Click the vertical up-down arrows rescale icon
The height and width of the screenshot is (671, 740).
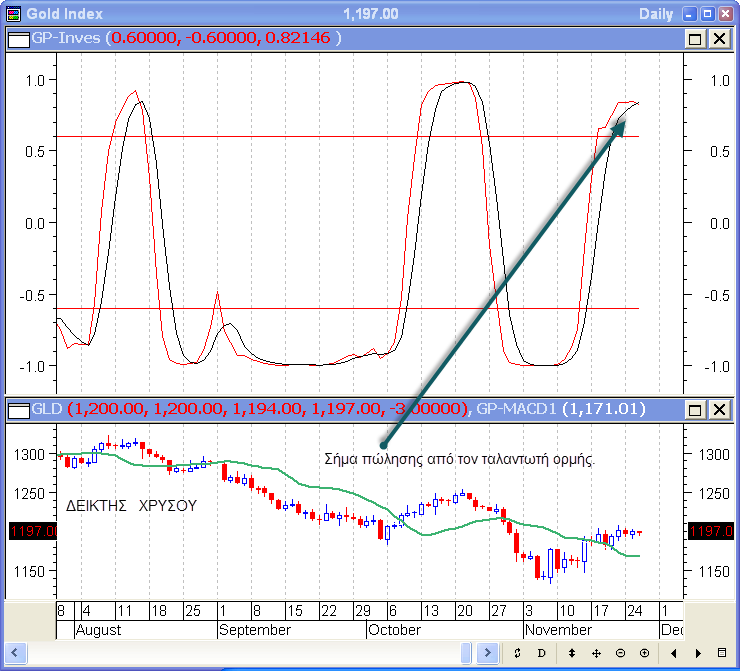pos(571,652)
